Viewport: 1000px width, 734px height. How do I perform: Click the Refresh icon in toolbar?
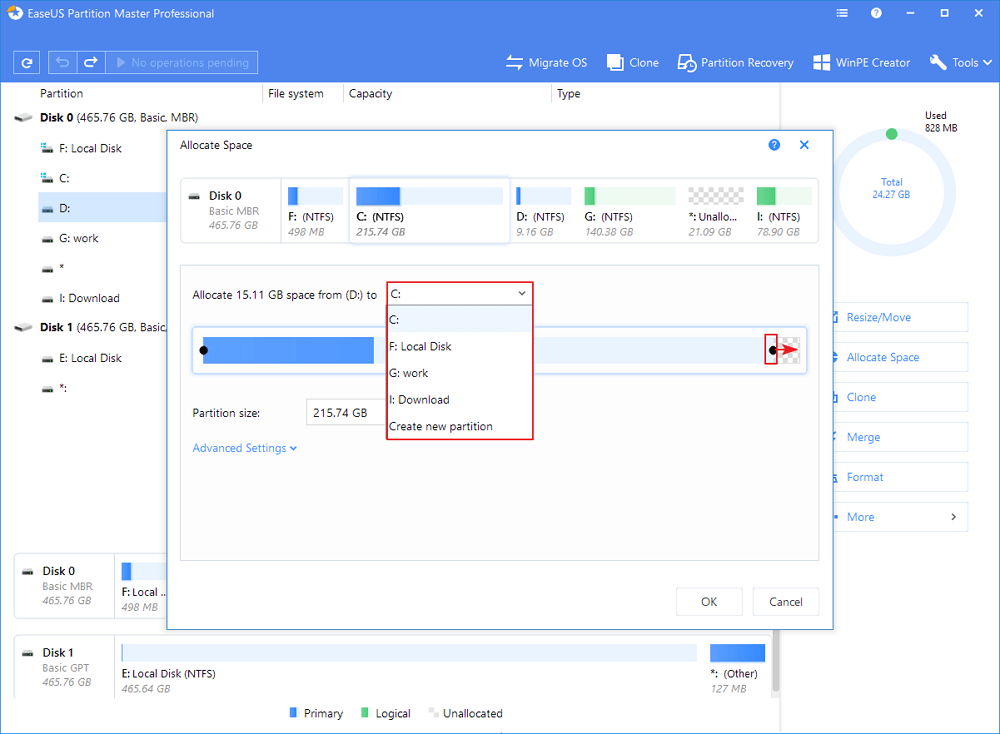[27, 62]
